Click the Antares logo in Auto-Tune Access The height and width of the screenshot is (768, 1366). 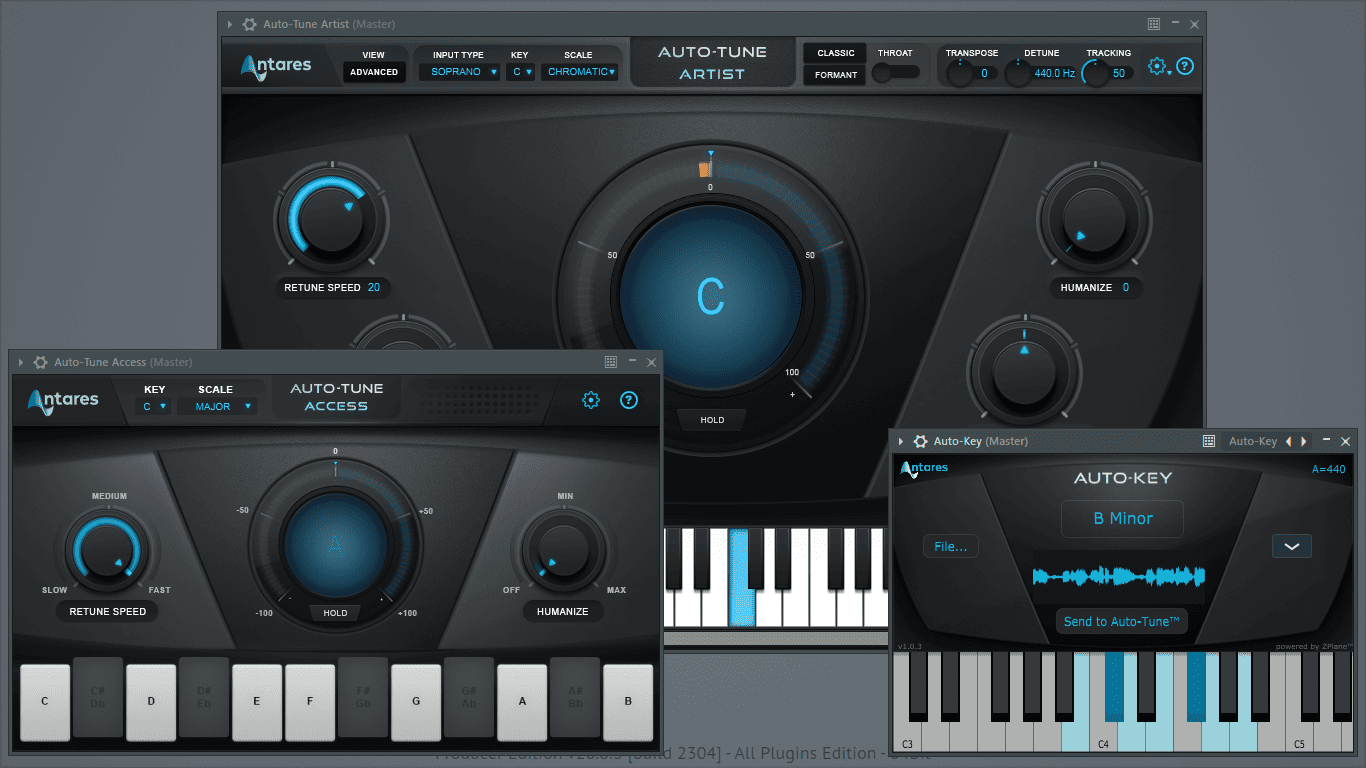[x=63, y=400]
